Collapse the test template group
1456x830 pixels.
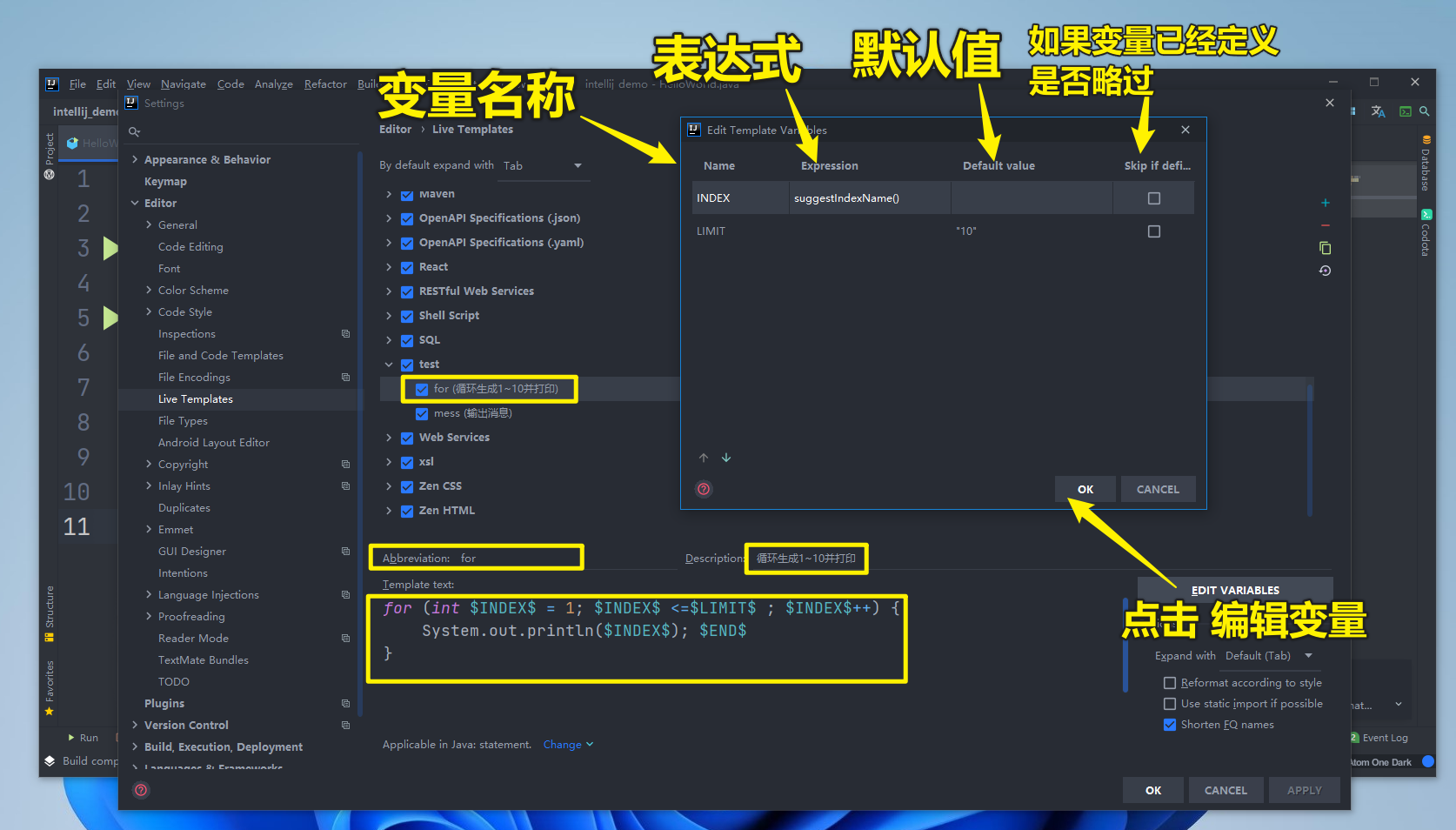(389, 365)
